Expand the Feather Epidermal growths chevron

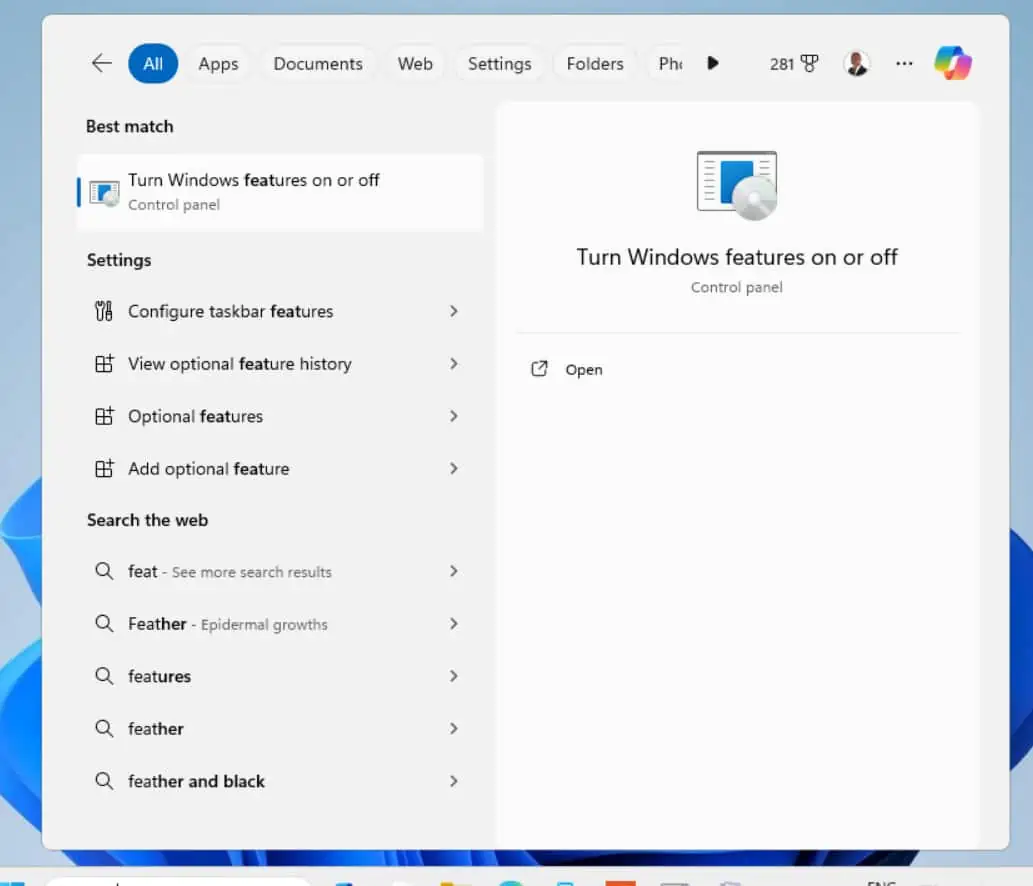(453, 624)
